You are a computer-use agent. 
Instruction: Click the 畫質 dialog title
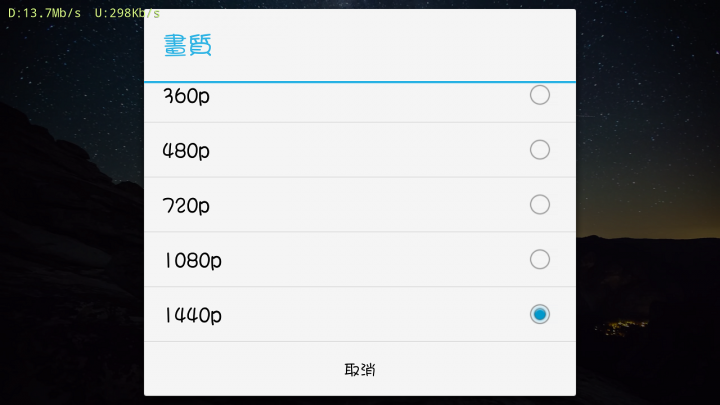click(x=187, y=45)
